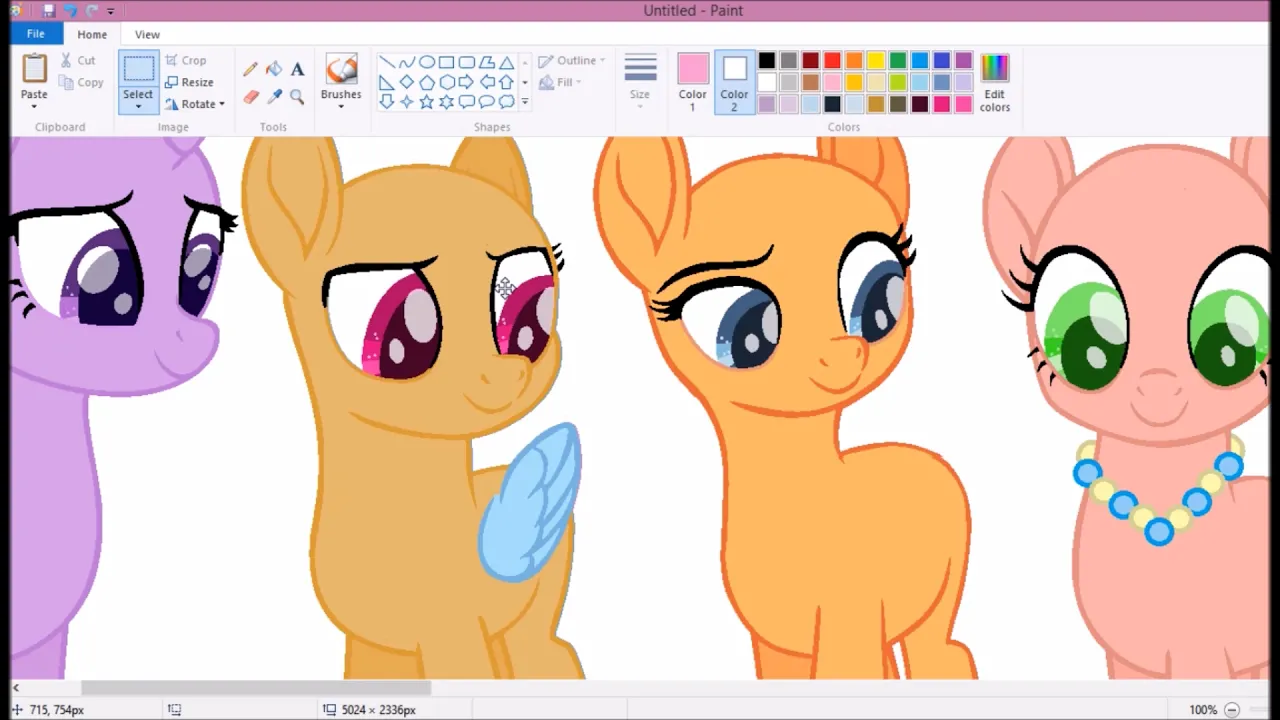Redo the last undone action
The width and height of the screenshot is (1280, 720).
click(x=91, y=11)
